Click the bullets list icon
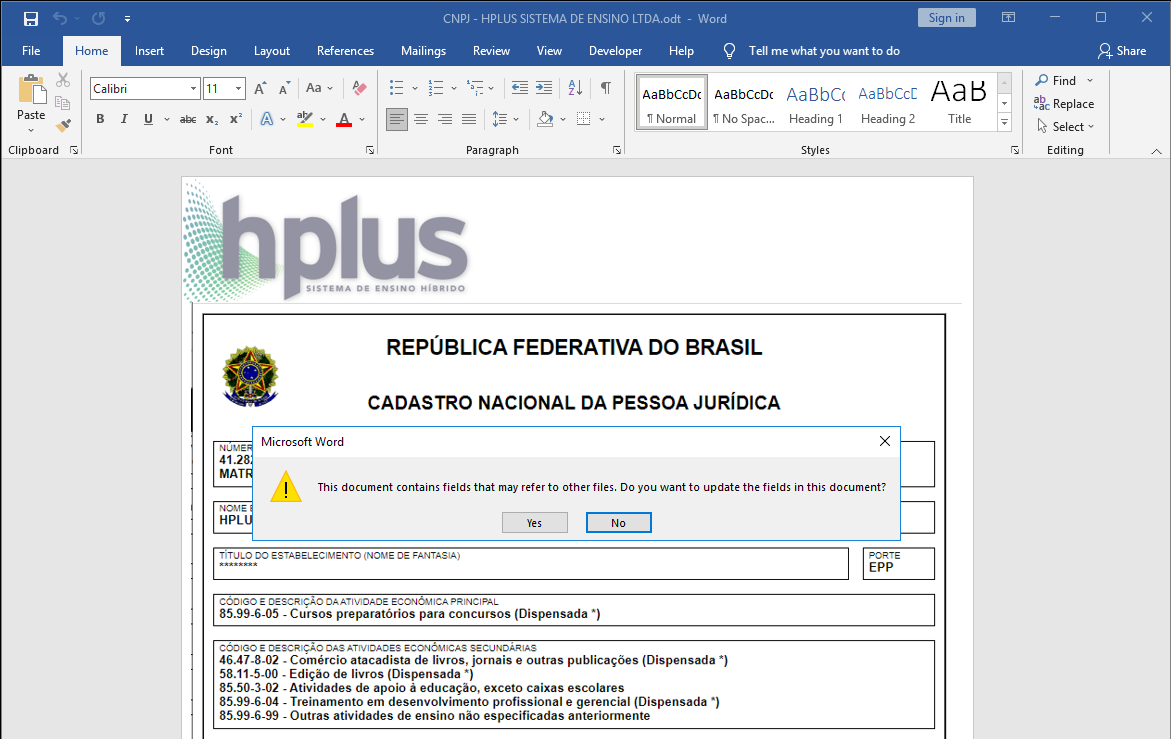Screen dimensions: 1171x739 click(397, 88)
